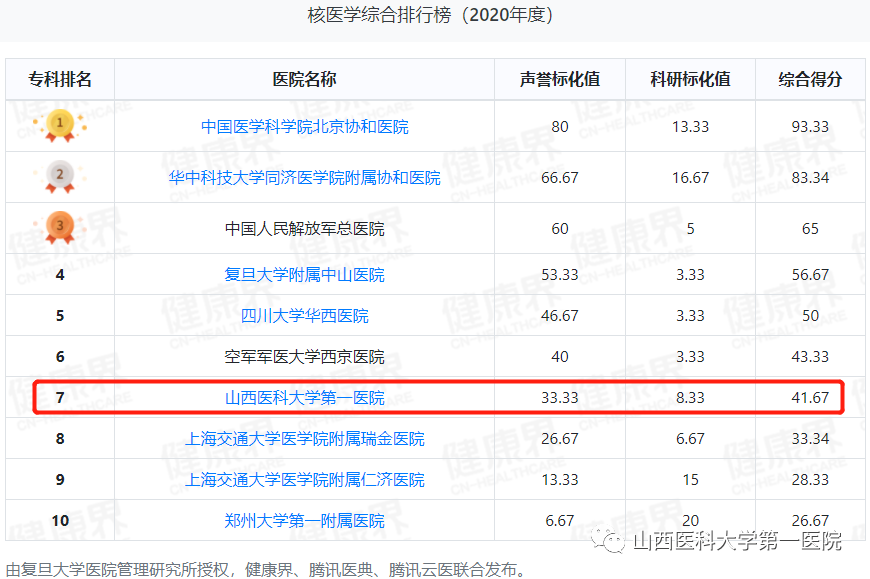The width and height of the screenshot is (870, 579).
Task: Click the 科研标化值 column header
Action: tap(690, 79)
